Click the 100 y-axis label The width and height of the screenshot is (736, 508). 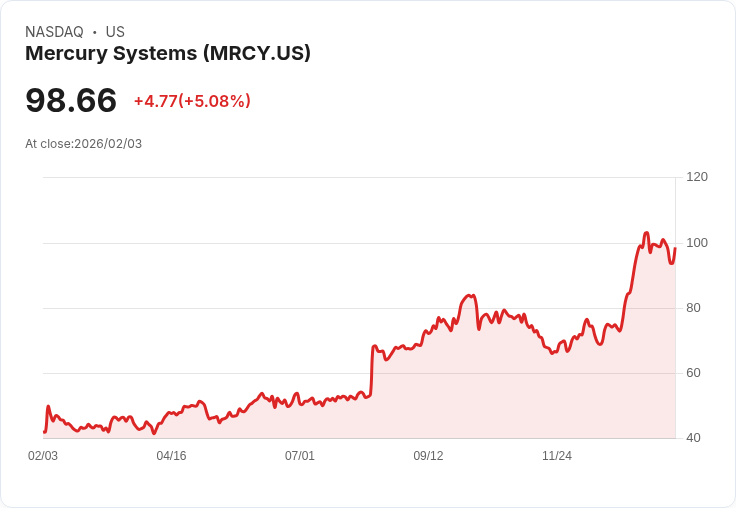pyautogui.click(x=697, y=243)
